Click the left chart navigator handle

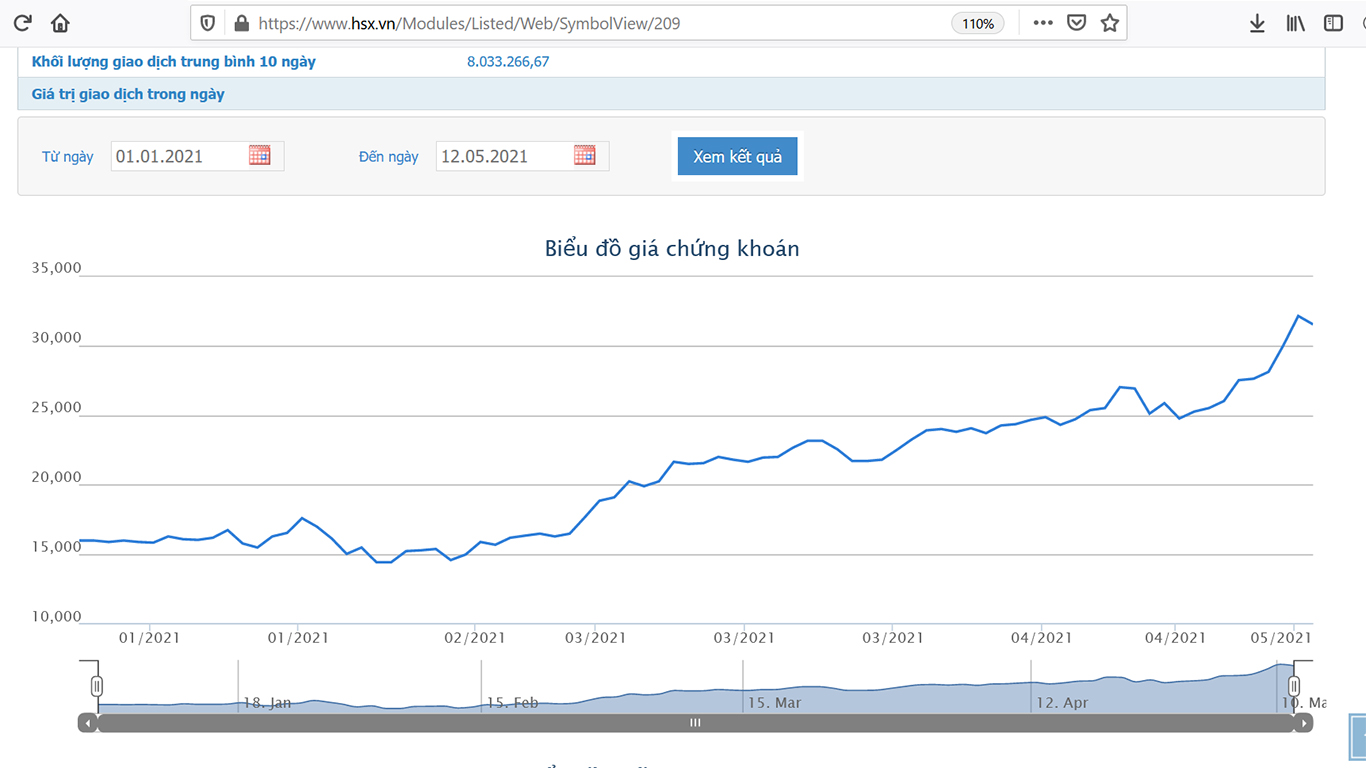coord(97,686)
